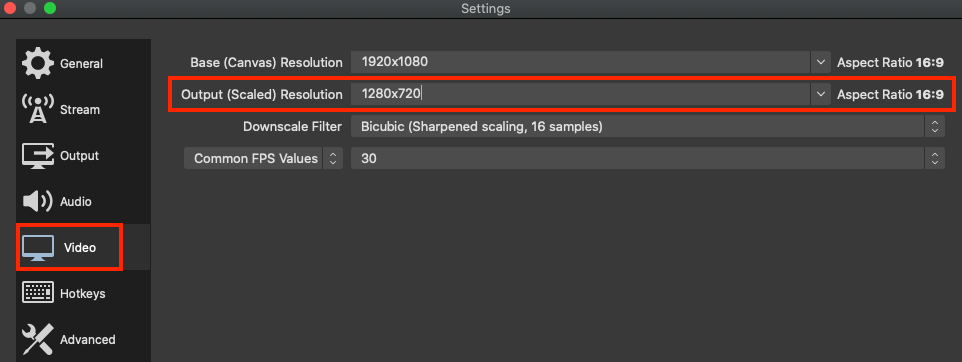The height and width of the screenshot is (362, 962).
Task: Select the General label in the sidebar
Action: pyautogui.click(x=82, y=64)
